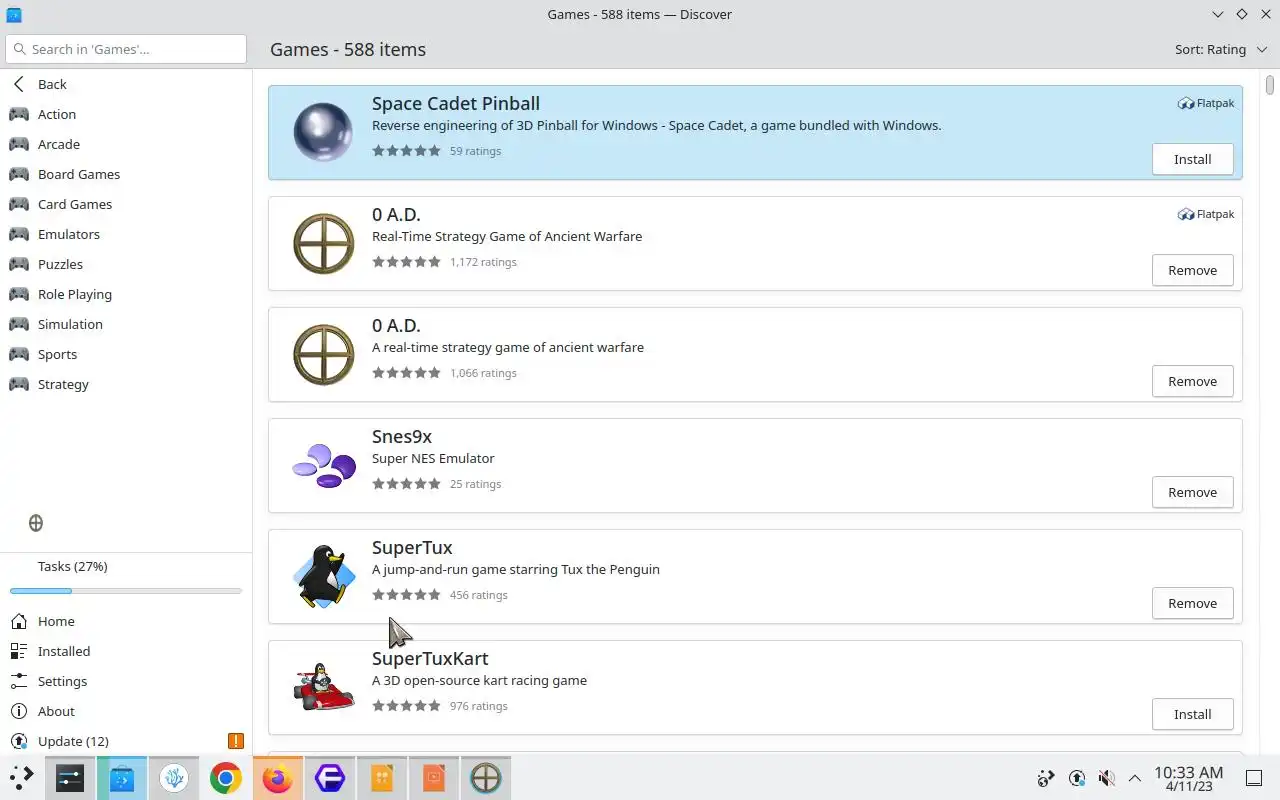
Task: Open the SuperTuxKart racing kart icon
Action: click(323, 687)
